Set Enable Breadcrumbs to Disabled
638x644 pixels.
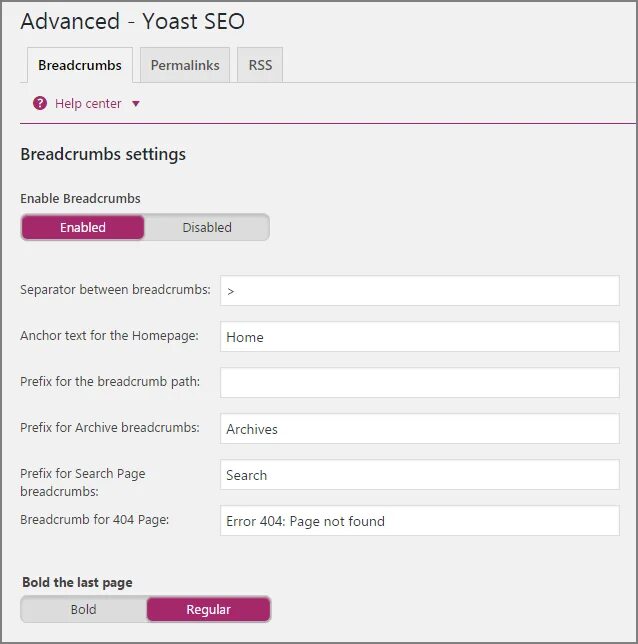[207, 227]
